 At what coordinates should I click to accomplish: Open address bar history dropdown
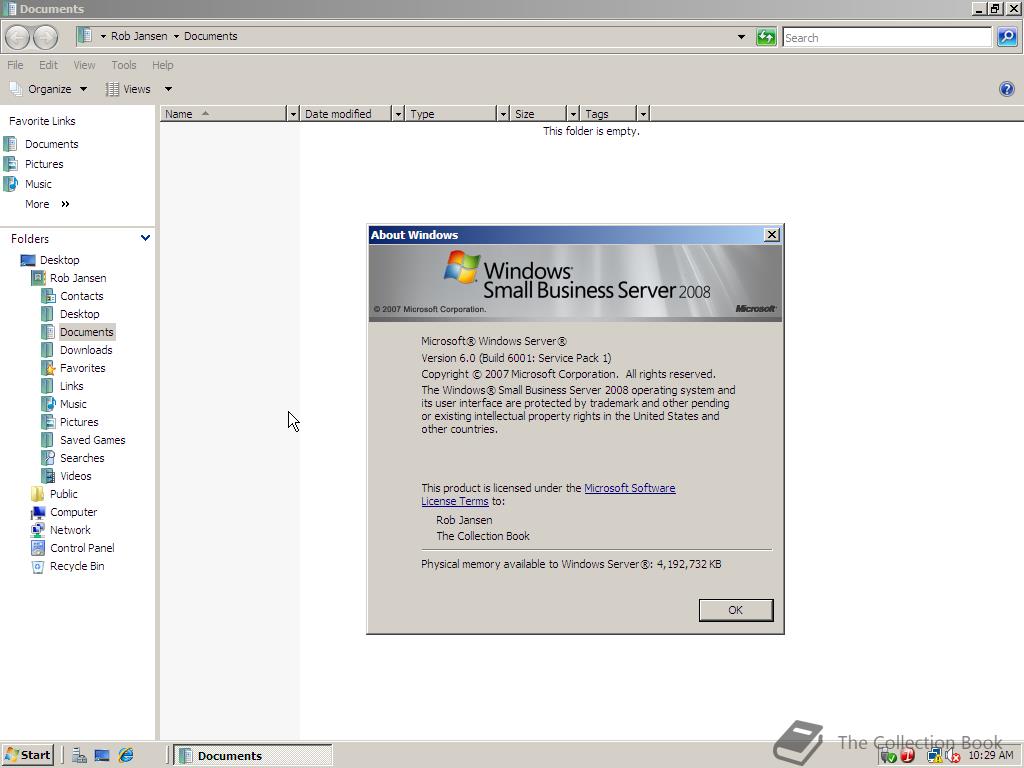(741, 37)
